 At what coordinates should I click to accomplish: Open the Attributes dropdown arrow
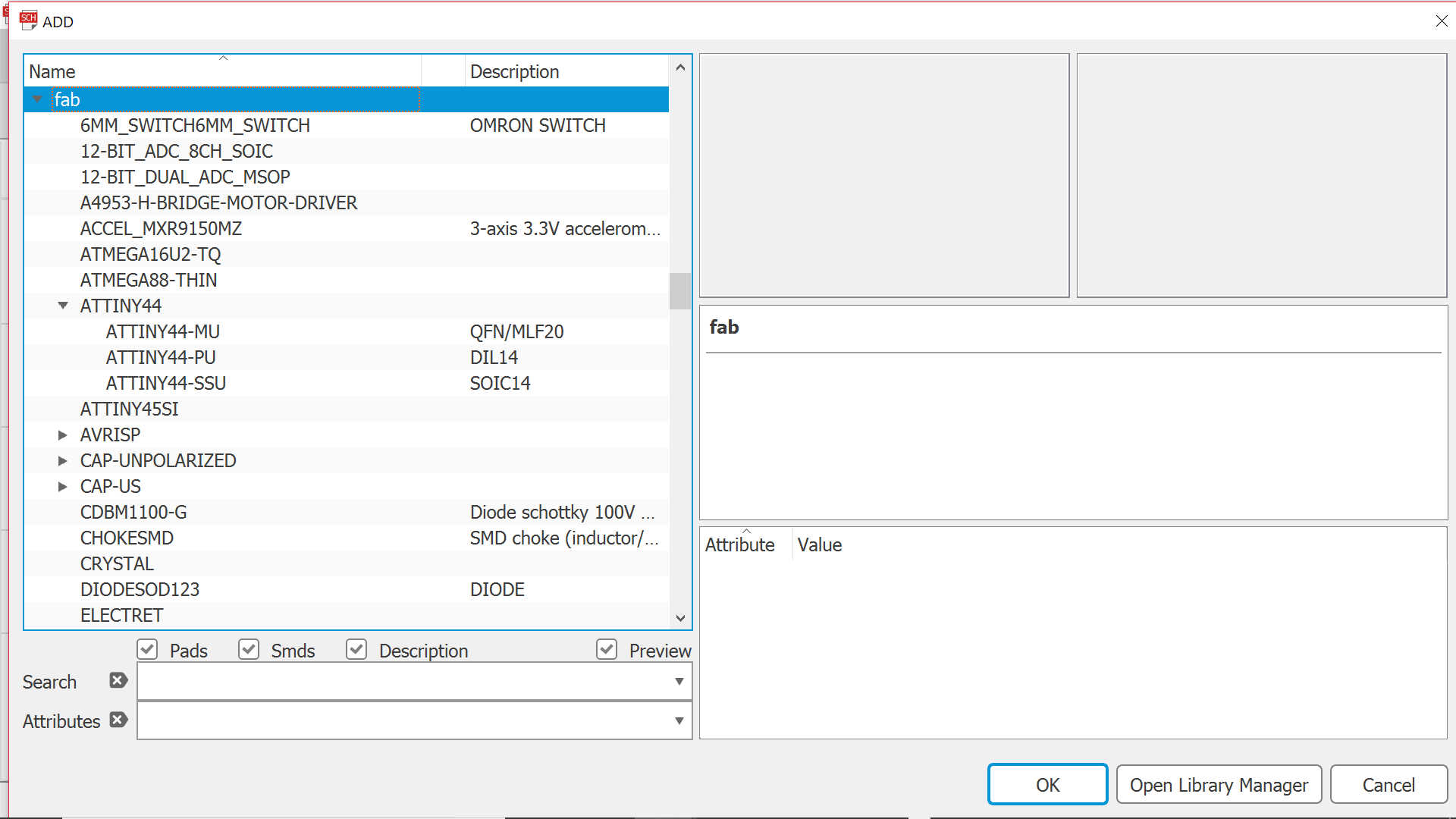tap(679, 721)
